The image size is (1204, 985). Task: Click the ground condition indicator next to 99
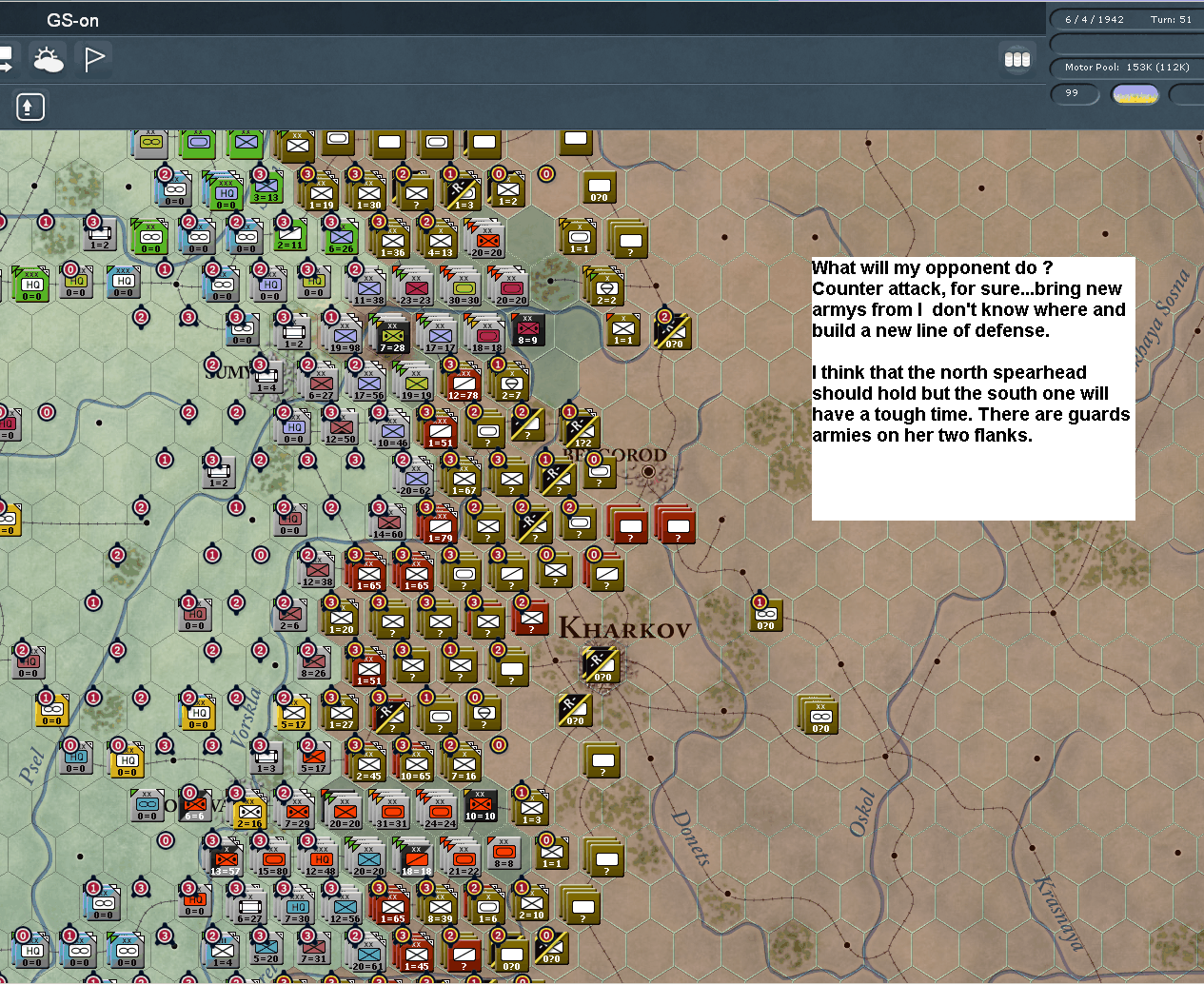click(x=1135, y=94)
